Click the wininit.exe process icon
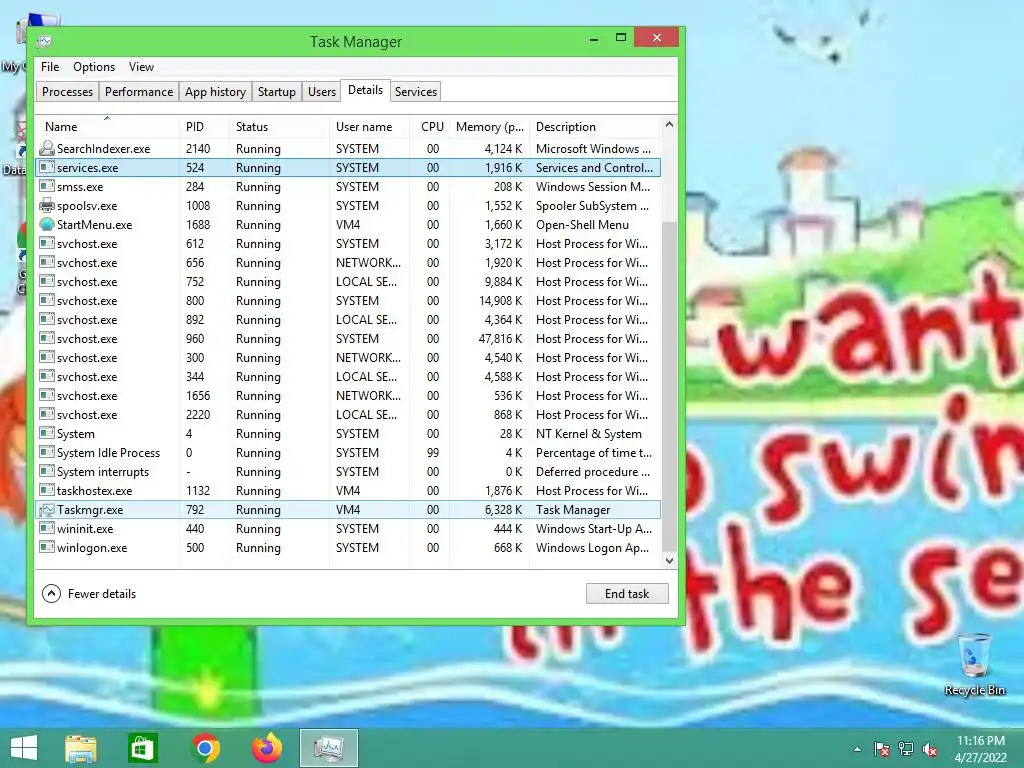Viewport: 1024px width, 768px height. [46, 528]
